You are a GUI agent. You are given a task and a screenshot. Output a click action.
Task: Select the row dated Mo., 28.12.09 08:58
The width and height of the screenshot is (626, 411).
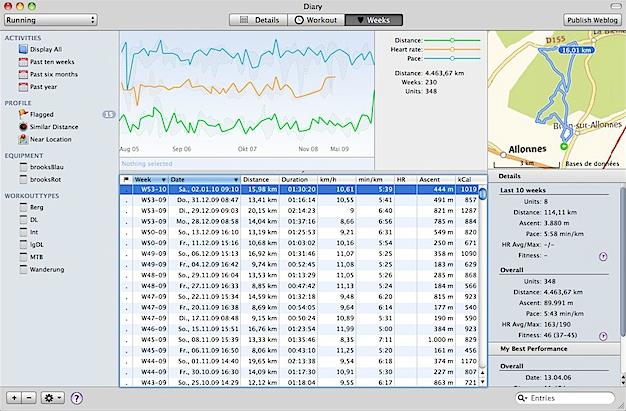(x=299, y=221)
